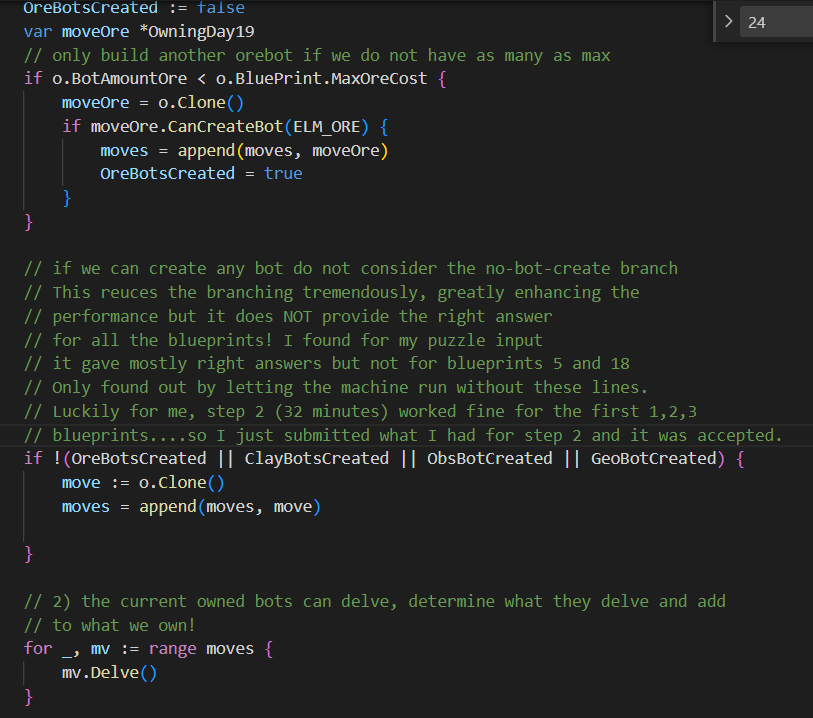Click 'ClayBotsCreated' in the if condition
This screenshot has width=813, height=718.
click(316, 459)
